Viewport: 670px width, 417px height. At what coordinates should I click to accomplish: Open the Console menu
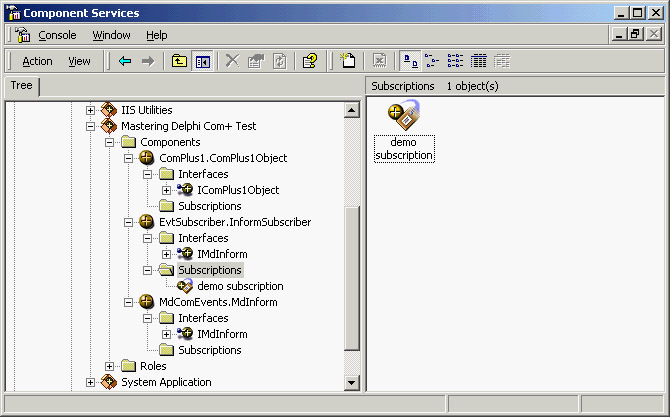click(57, 35)
